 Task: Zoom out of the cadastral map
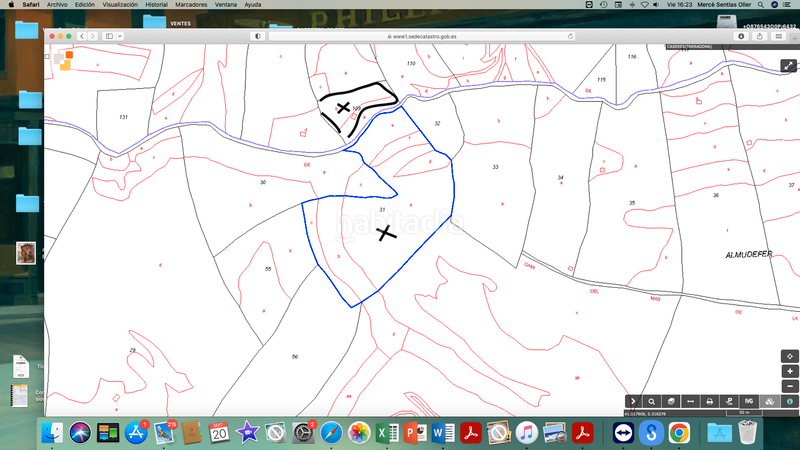pos(790,385)
